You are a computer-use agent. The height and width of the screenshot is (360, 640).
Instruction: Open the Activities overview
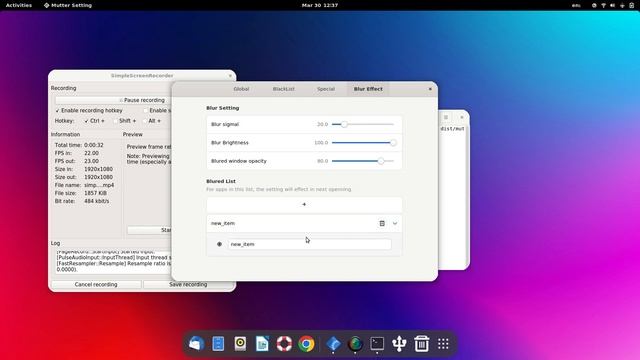(19, 5)
